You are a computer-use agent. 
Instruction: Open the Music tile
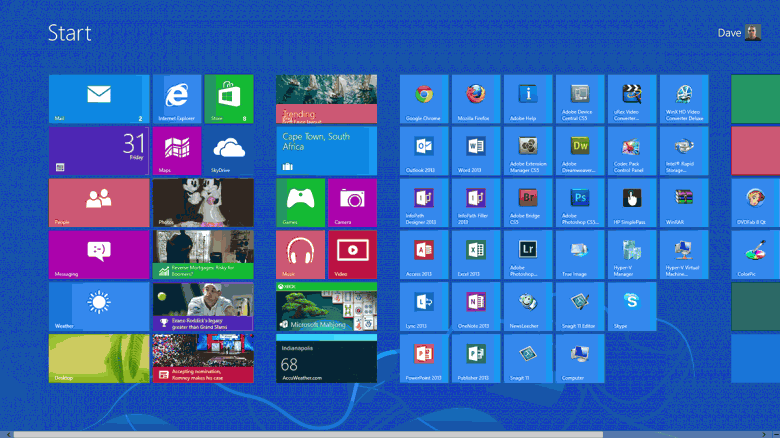(300, 255)
